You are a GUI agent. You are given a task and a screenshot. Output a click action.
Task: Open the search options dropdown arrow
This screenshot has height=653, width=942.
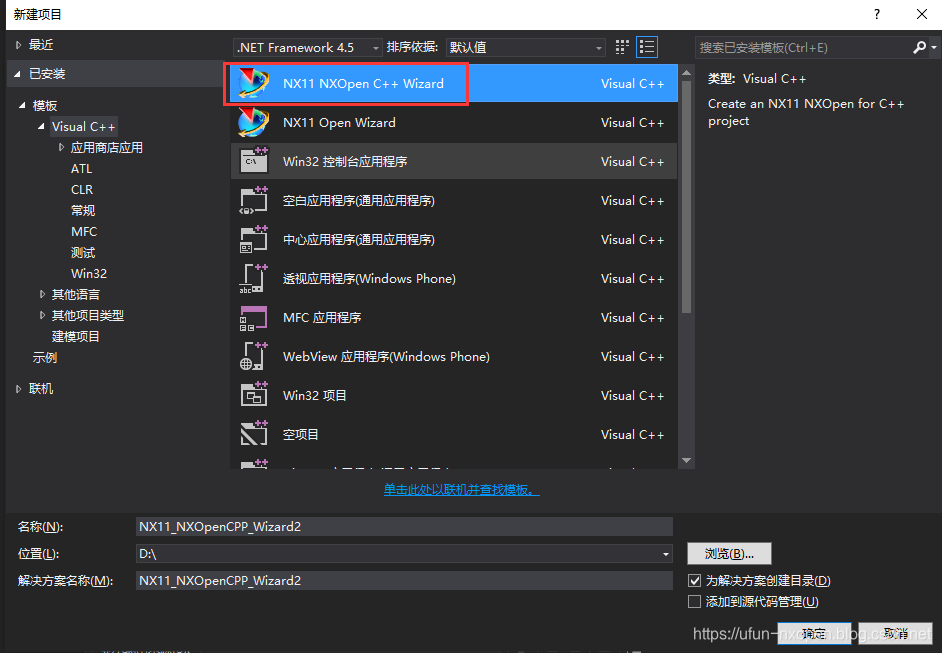(x=934, y=47)
